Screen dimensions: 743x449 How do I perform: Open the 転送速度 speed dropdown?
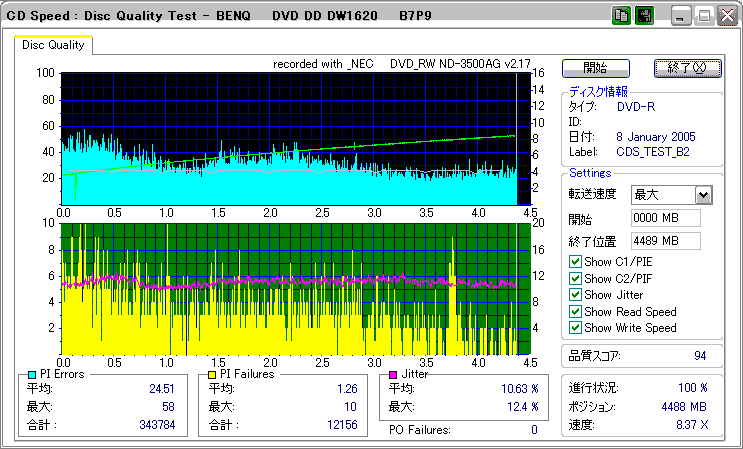point(703,195)
